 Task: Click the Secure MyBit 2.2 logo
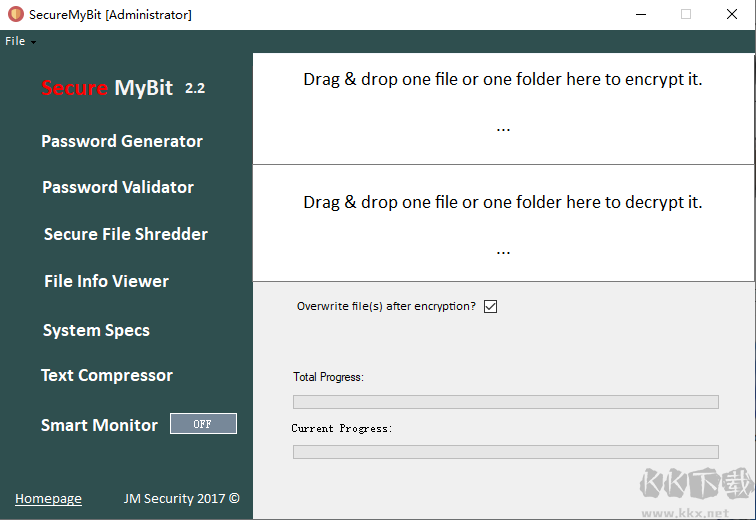pos(123,88)
